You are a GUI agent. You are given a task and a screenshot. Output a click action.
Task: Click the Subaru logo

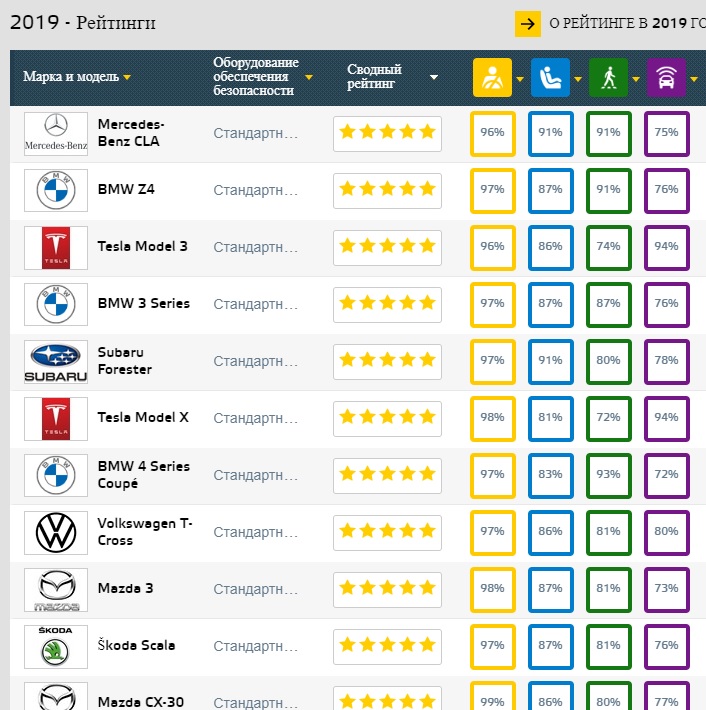coord(56,362)
